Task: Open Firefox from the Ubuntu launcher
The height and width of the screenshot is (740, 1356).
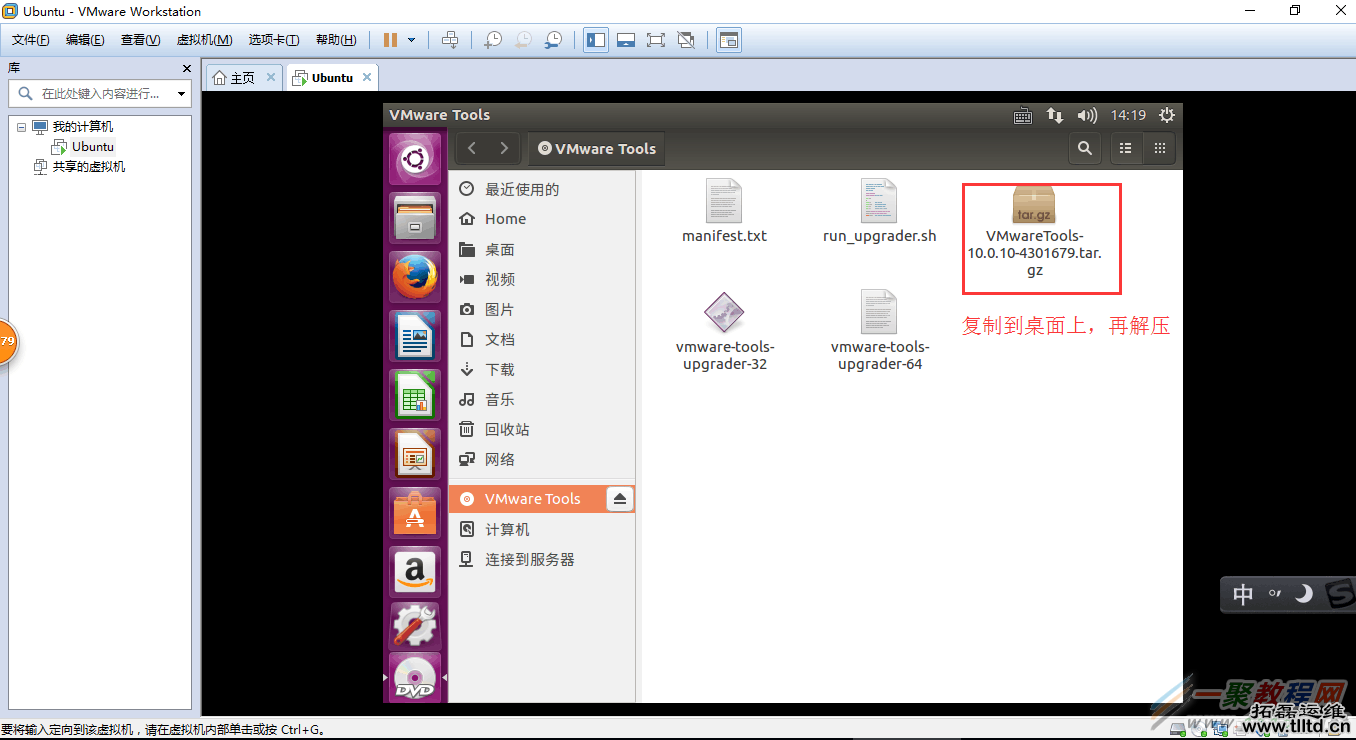Action: 414,276
